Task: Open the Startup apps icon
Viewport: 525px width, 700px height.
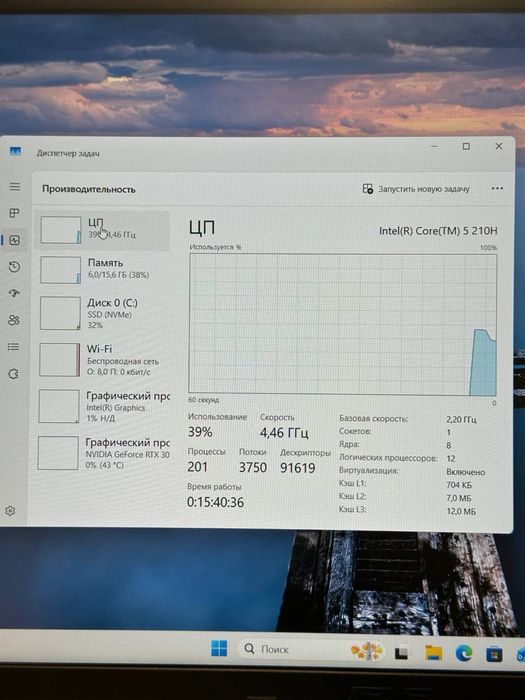Action: [14, 293]
